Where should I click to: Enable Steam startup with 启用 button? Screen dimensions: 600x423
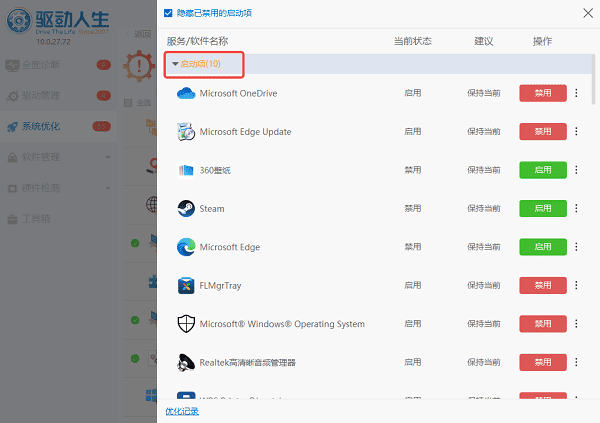click(x=542, y=208)
